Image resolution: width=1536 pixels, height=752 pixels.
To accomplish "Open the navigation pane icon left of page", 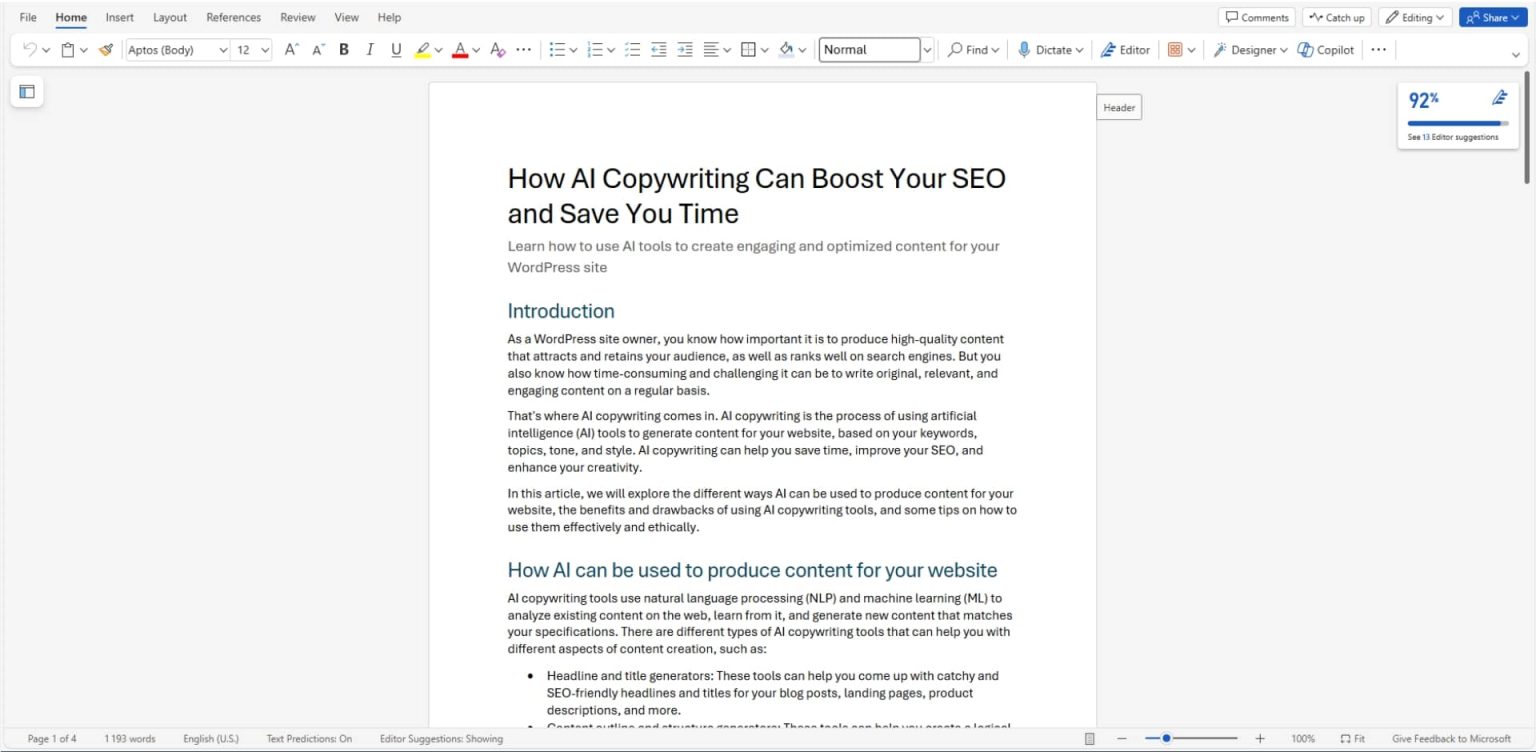I will [27, 92].
